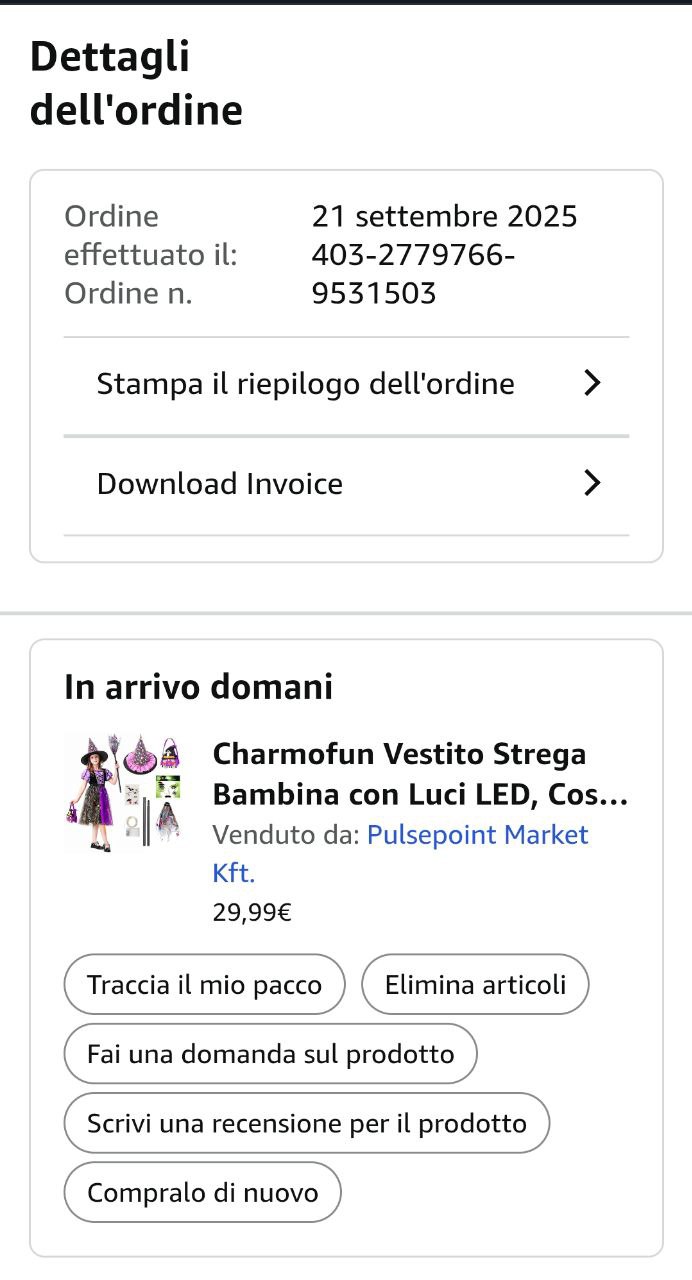Tap the chevron next to Download Invoice
Screen dimensions: 692x1280
pos(592,484)
